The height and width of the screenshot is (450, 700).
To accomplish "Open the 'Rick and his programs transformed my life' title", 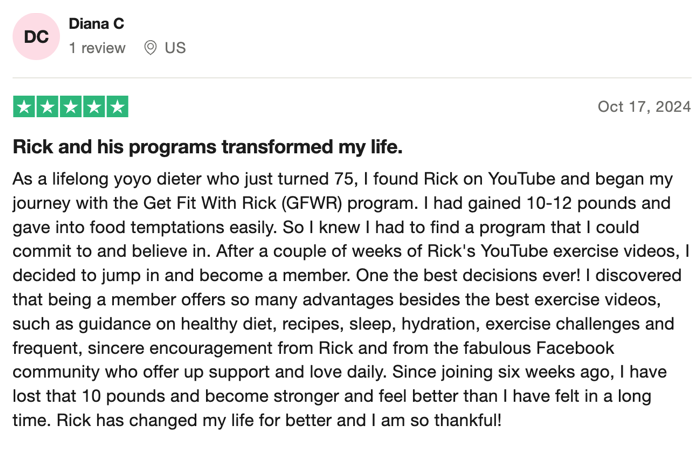I will coord(208,147).
